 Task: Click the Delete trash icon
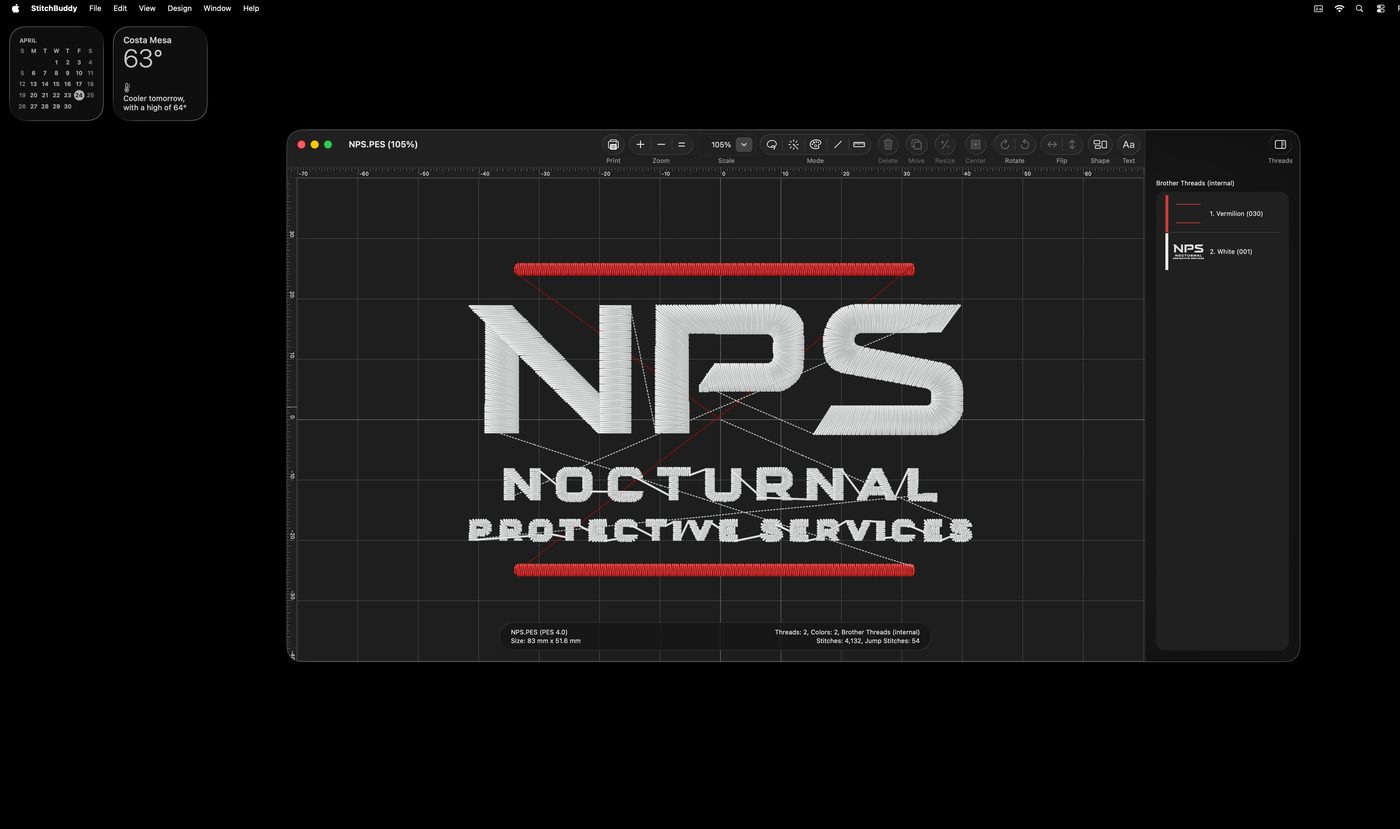888,145
